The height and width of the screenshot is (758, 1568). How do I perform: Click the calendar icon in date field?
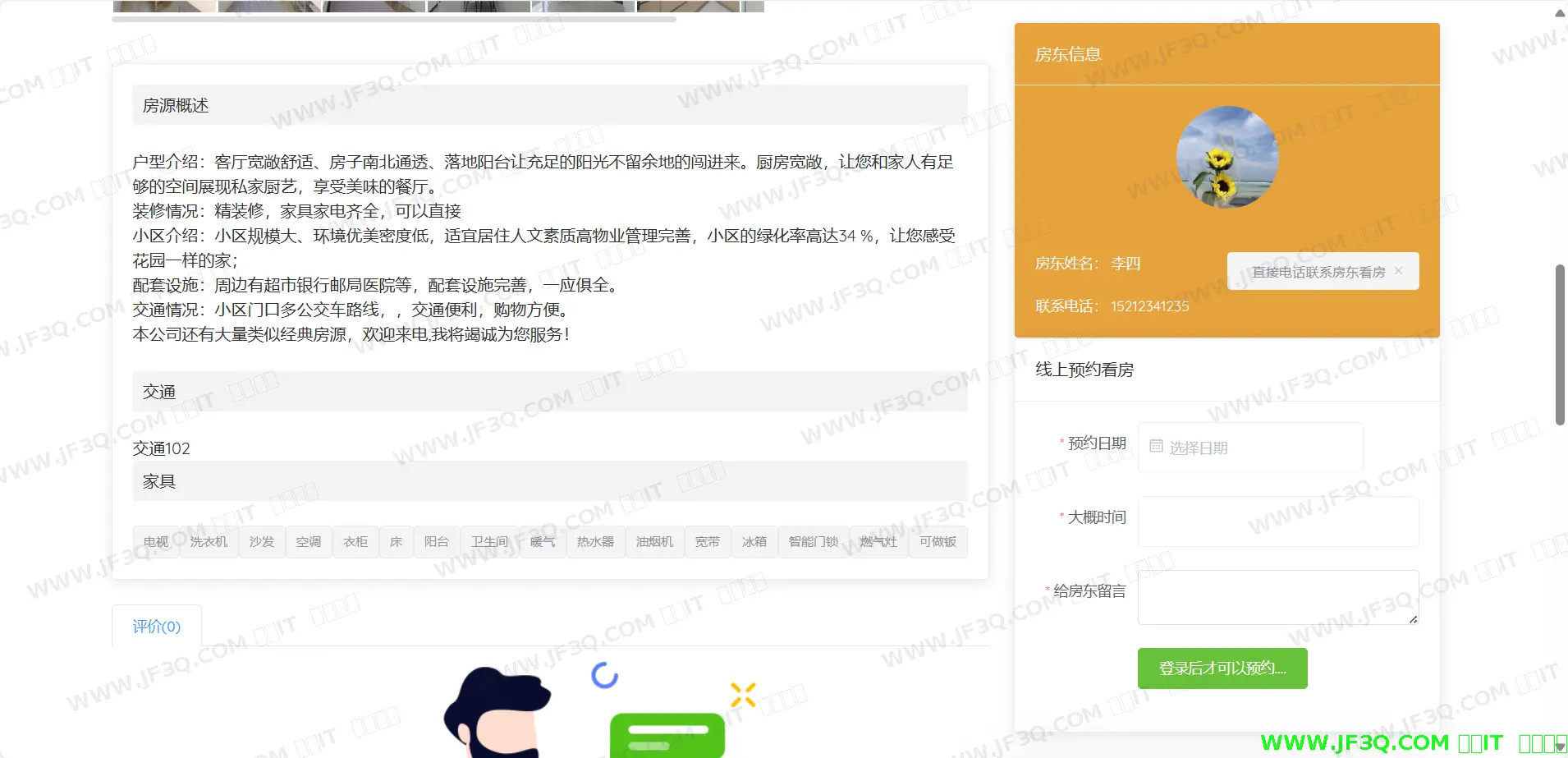(1156, 447)
